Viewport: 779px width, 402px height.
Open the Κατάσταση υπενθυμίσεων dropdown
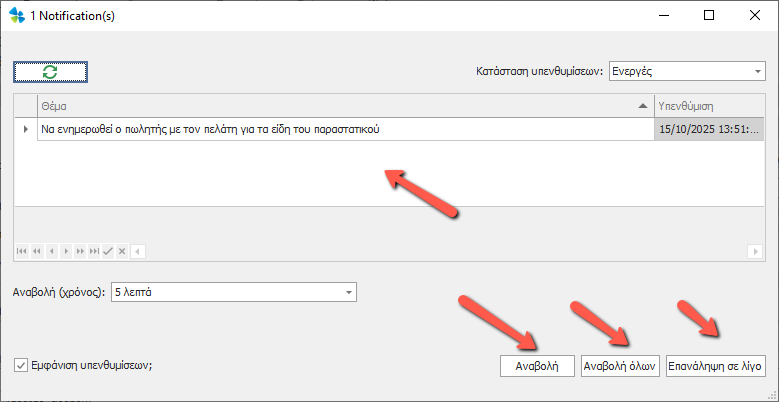point(755,72)
